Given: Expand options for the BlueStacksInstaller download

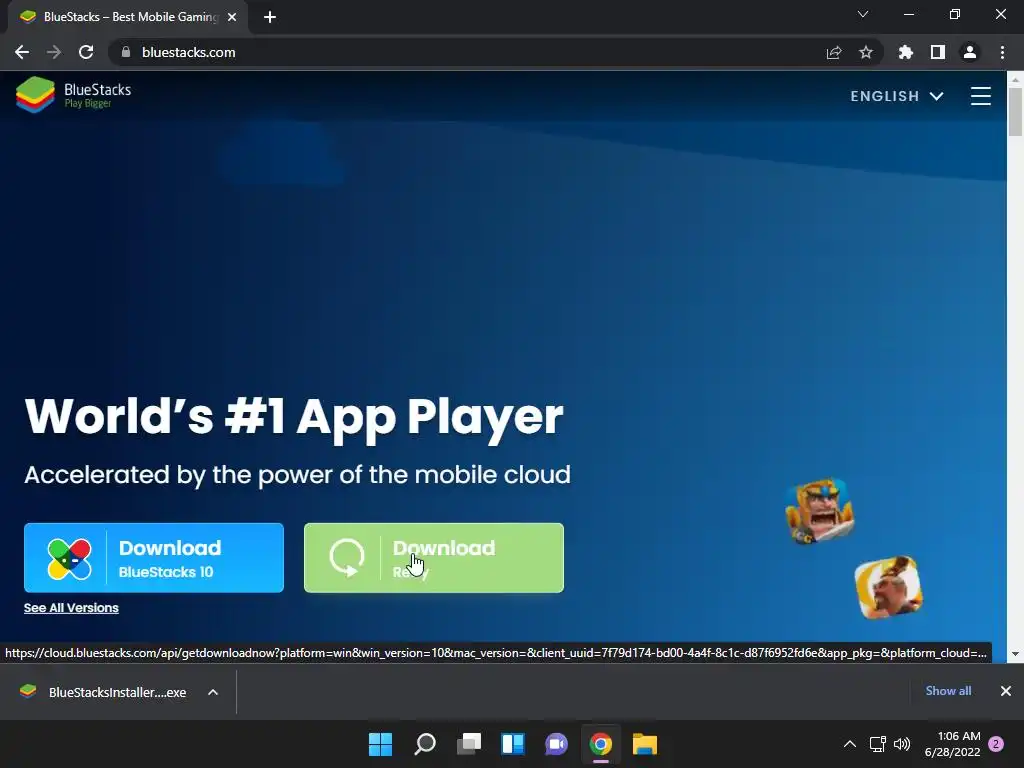Looking at the screenshot, I should coord(213,692).
